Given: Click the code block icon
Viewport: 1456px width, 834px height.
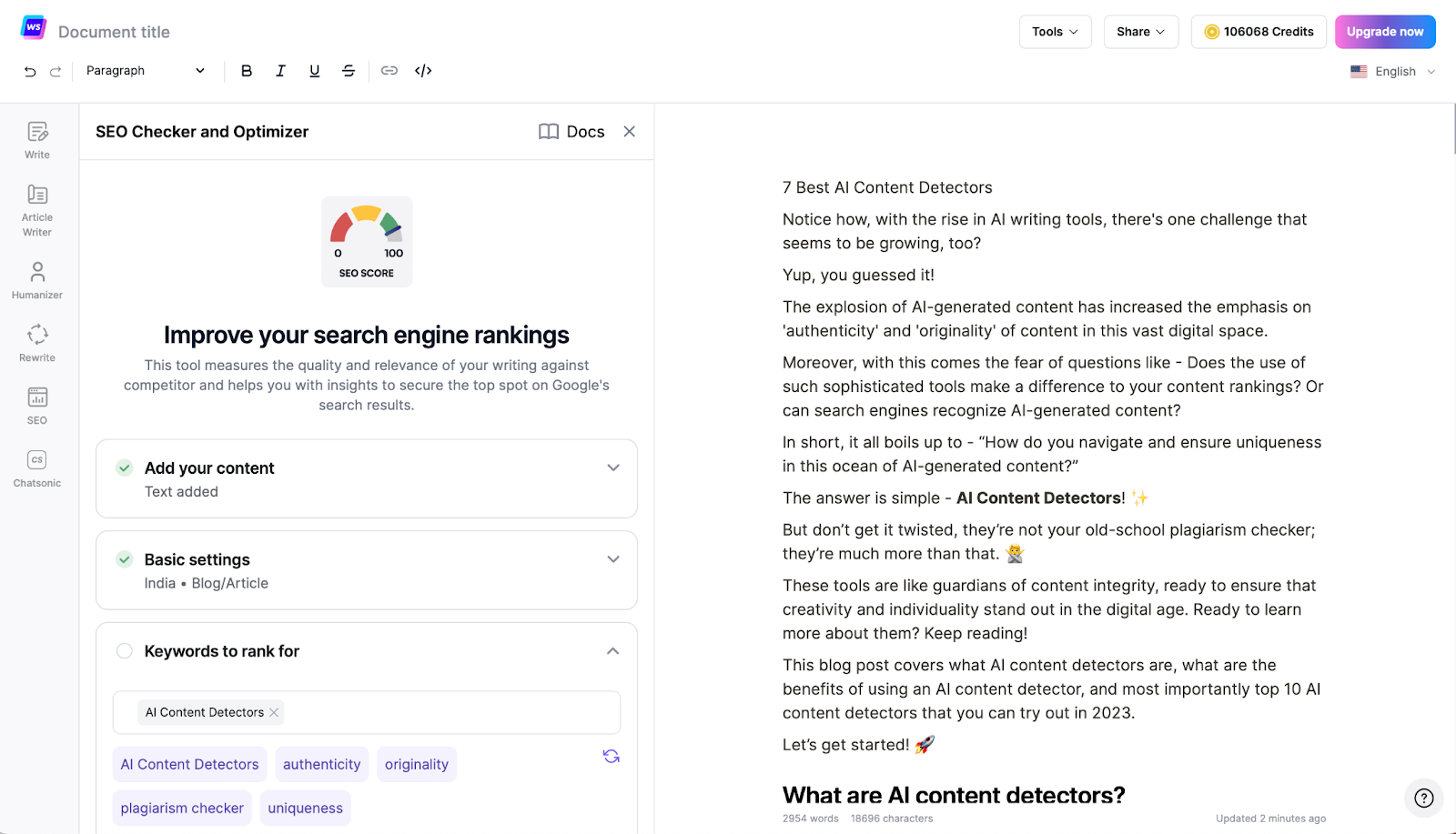Looking at the screenshot, I should (x=422, y=70).
